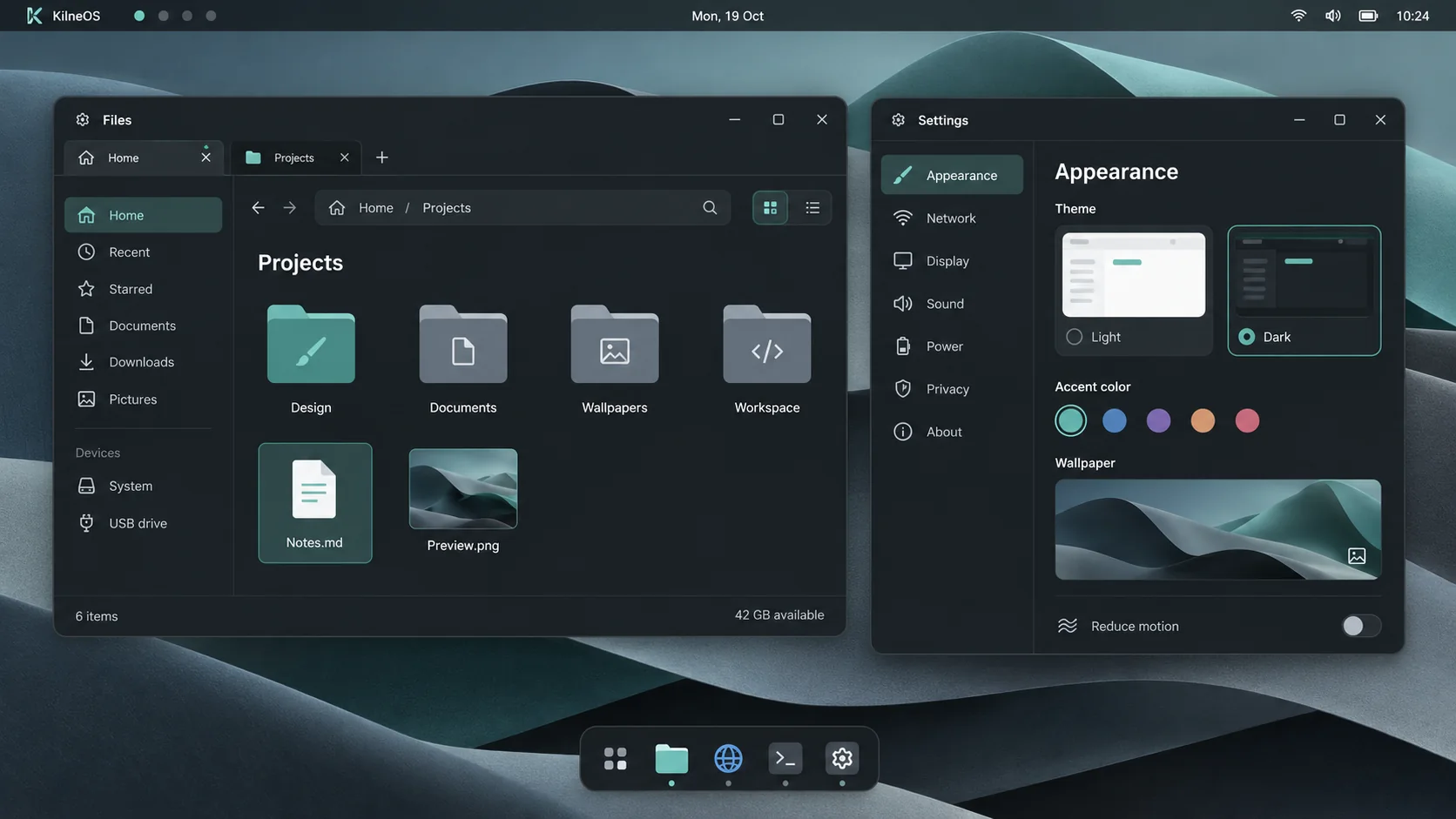Choose the purple accent color
Screen dimensions: 1456x819
pos(1158,421)
